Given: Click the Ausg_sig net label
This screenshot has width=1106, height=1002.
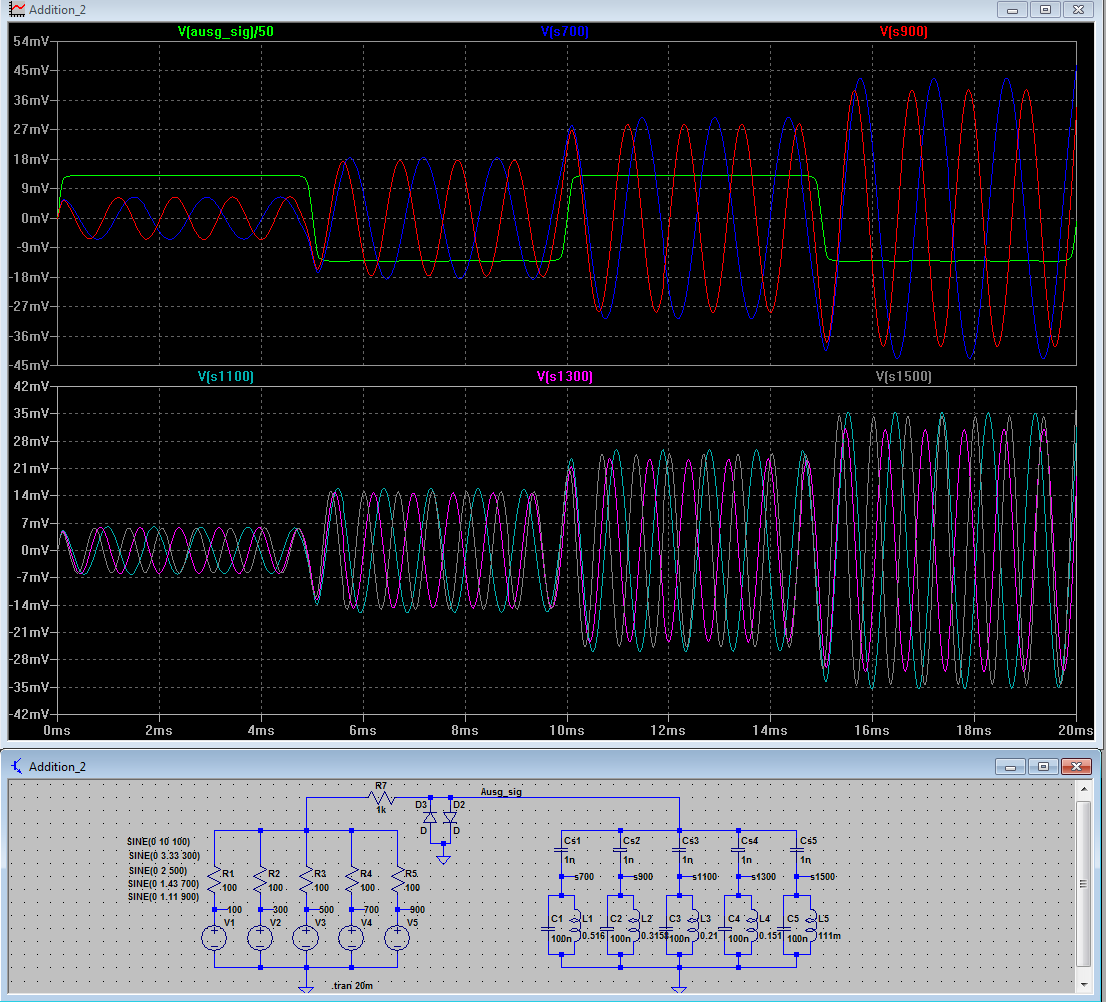Looking at the screenshot, I should click(501, 791).
